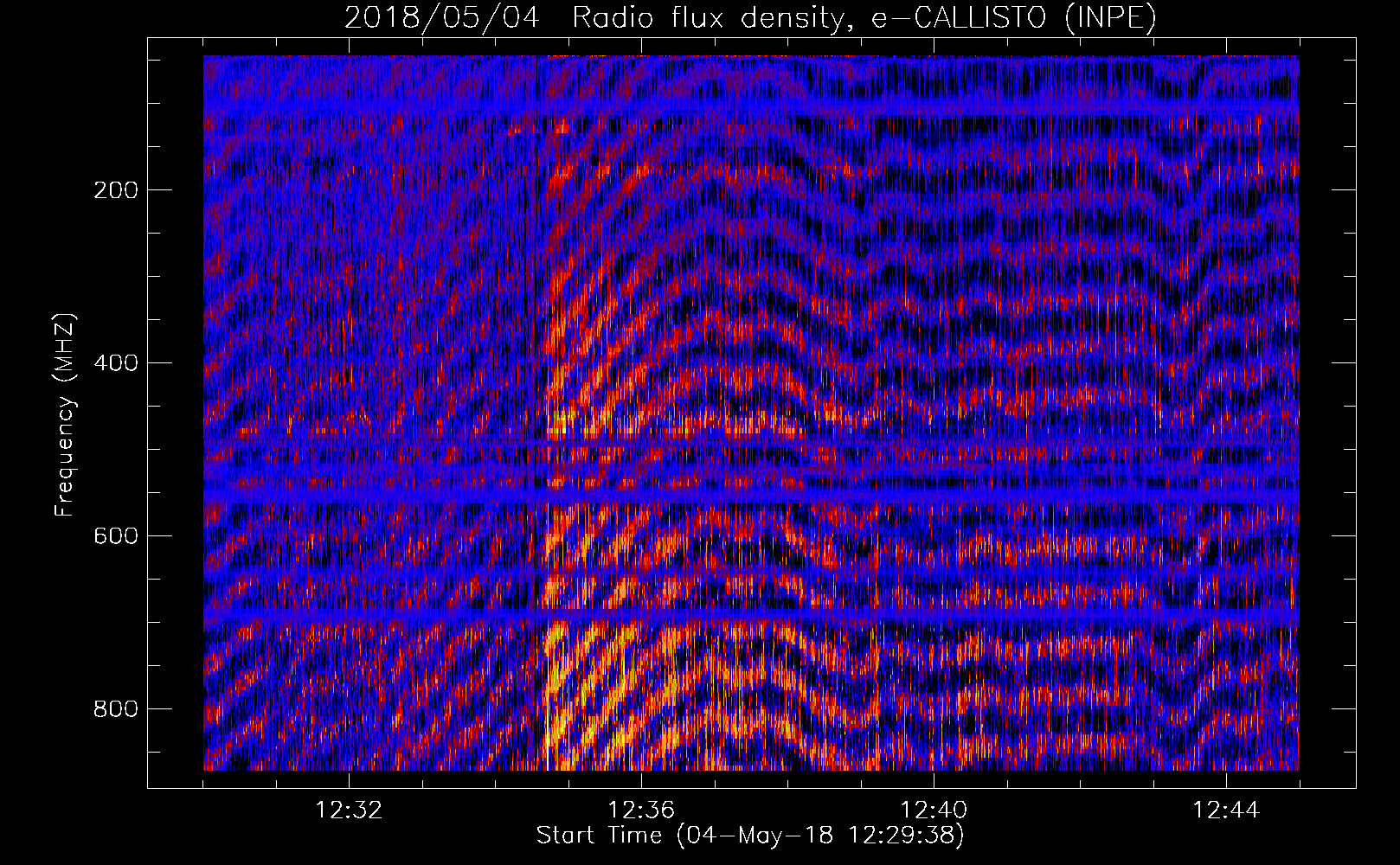Click the 12:36 time tick label
Screen dimensions: 1400x865
pyautogui.click(x=641, y=811)
